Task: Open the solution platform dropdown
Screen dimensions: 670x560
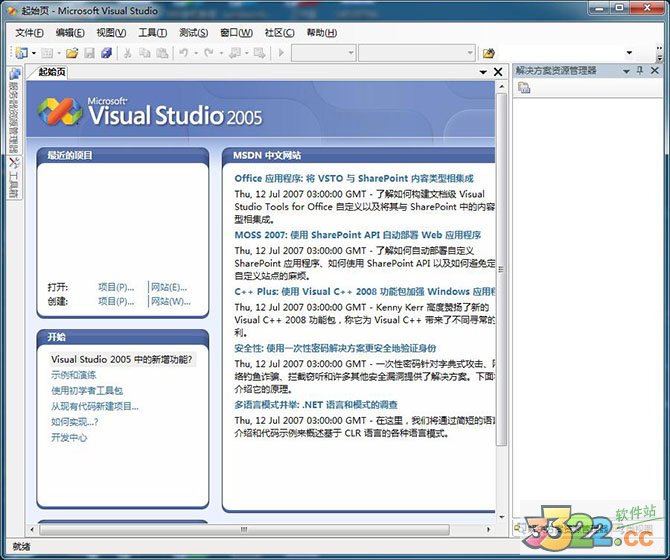Action: click(470, 53)
